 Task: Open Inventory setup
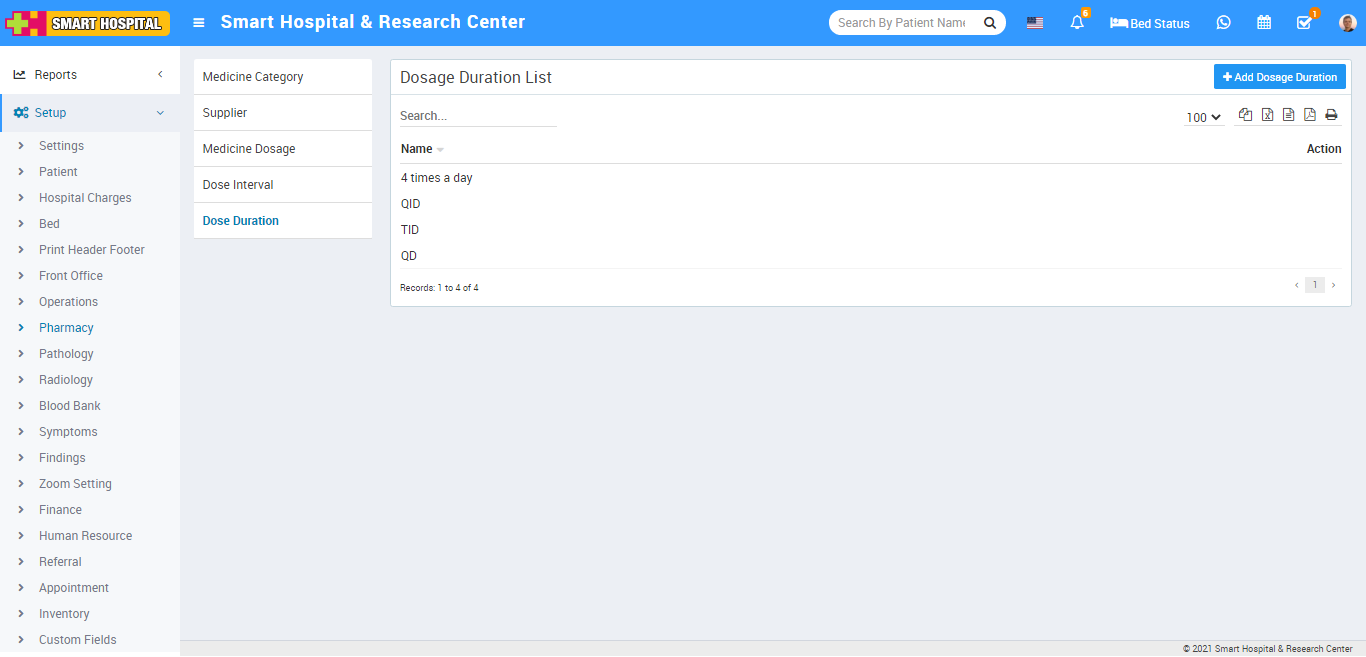tap(64, 614)
